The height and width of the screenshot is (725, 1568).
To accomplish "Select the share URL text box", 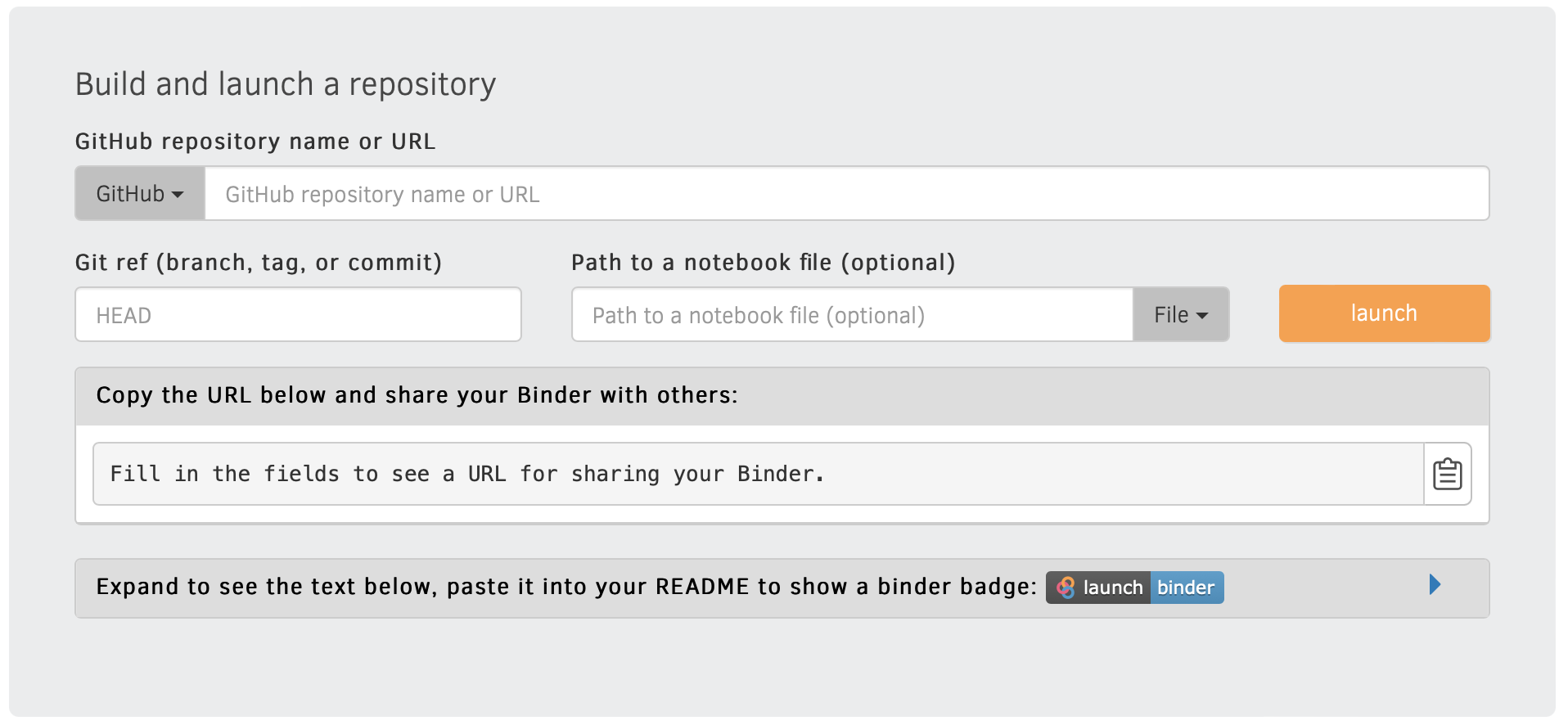I will tap(737, 473).
